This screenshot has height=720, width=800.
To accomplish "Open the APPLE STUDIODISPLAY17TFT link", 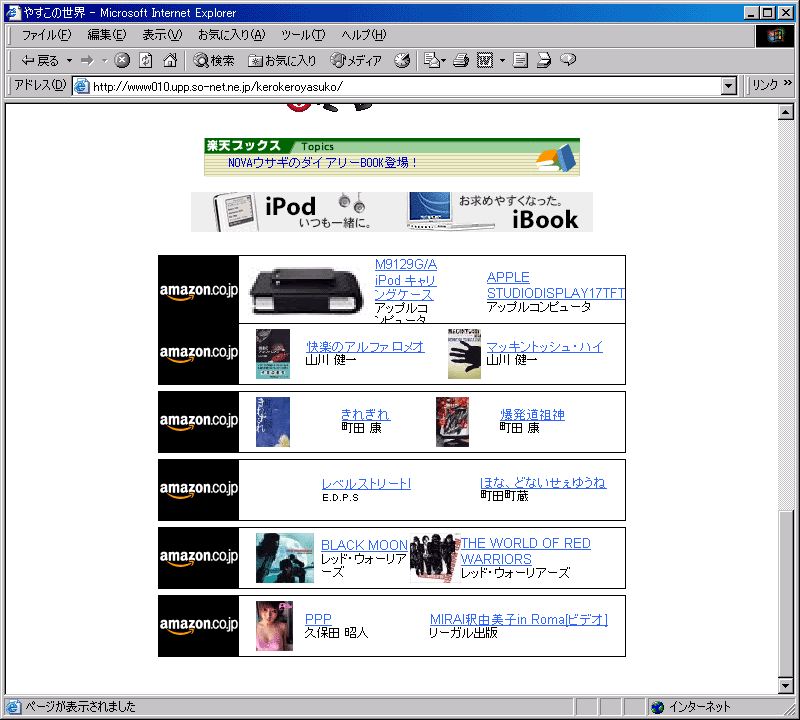I will (556, 285).
